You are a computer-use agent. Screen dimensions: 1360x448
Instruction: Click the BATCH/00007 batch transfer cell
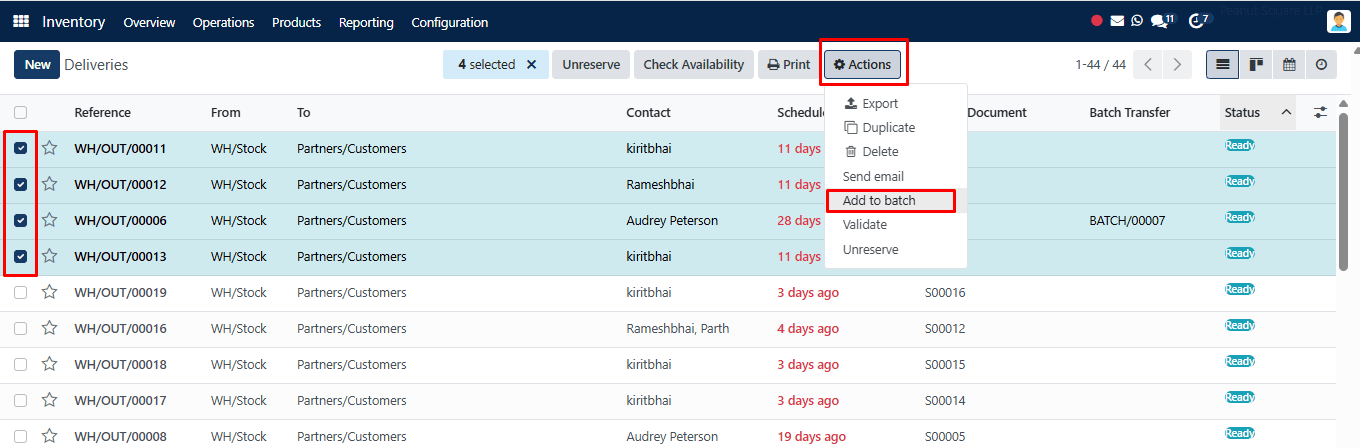(x=1127, y=220)
